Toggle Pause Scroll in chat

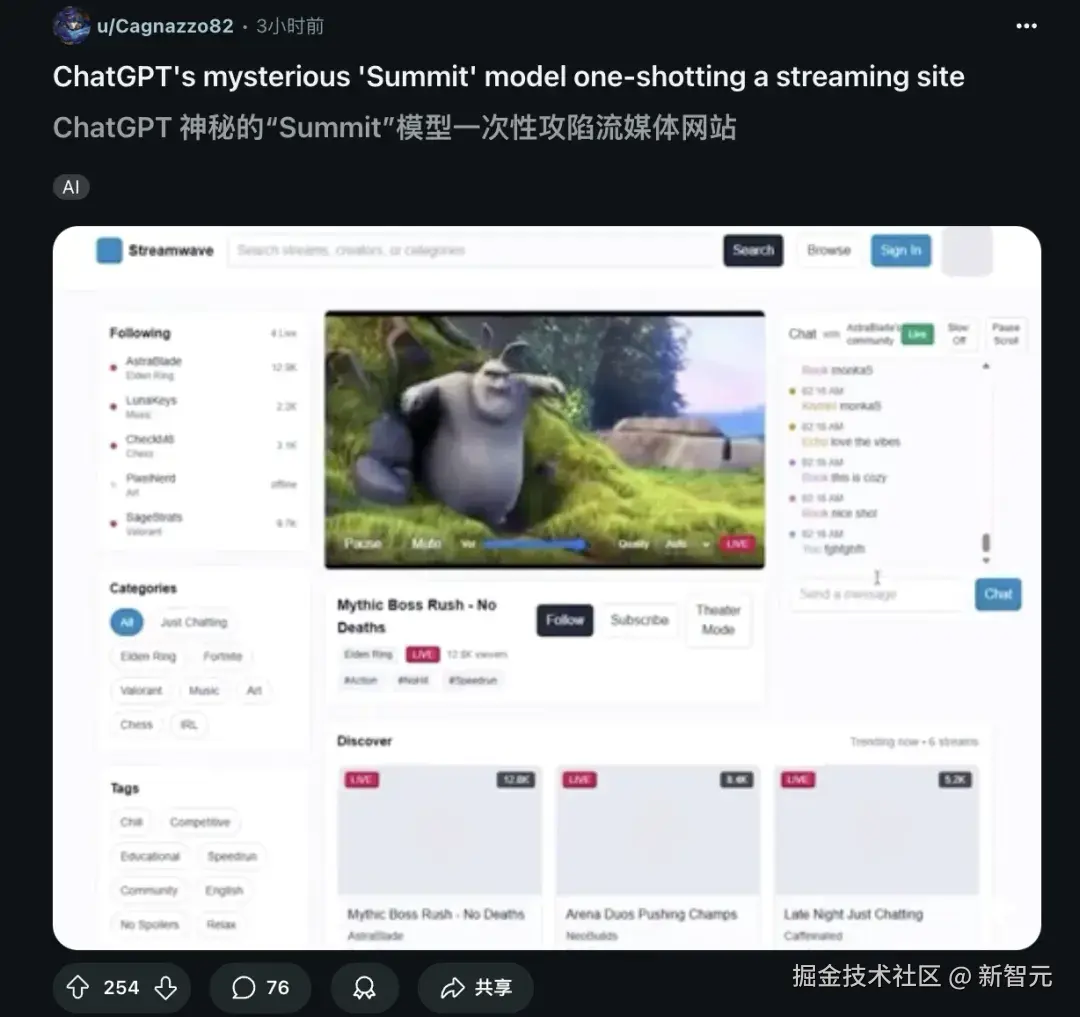pyautogui.click(x=1006, y=334)
